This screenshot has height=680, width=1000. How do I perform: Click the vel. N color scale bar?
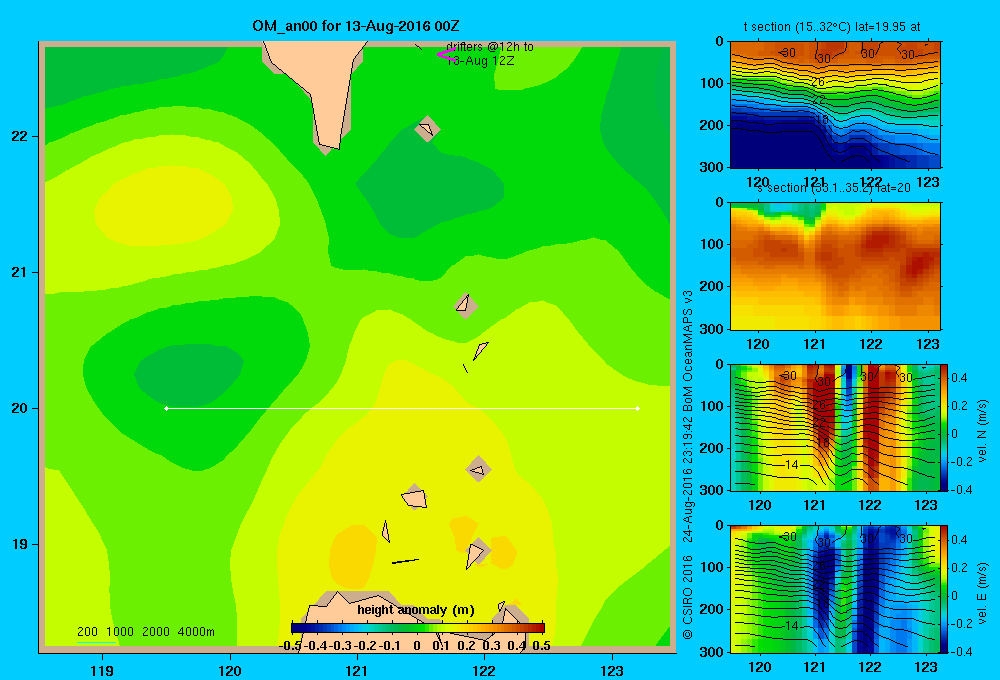point(944,427)
